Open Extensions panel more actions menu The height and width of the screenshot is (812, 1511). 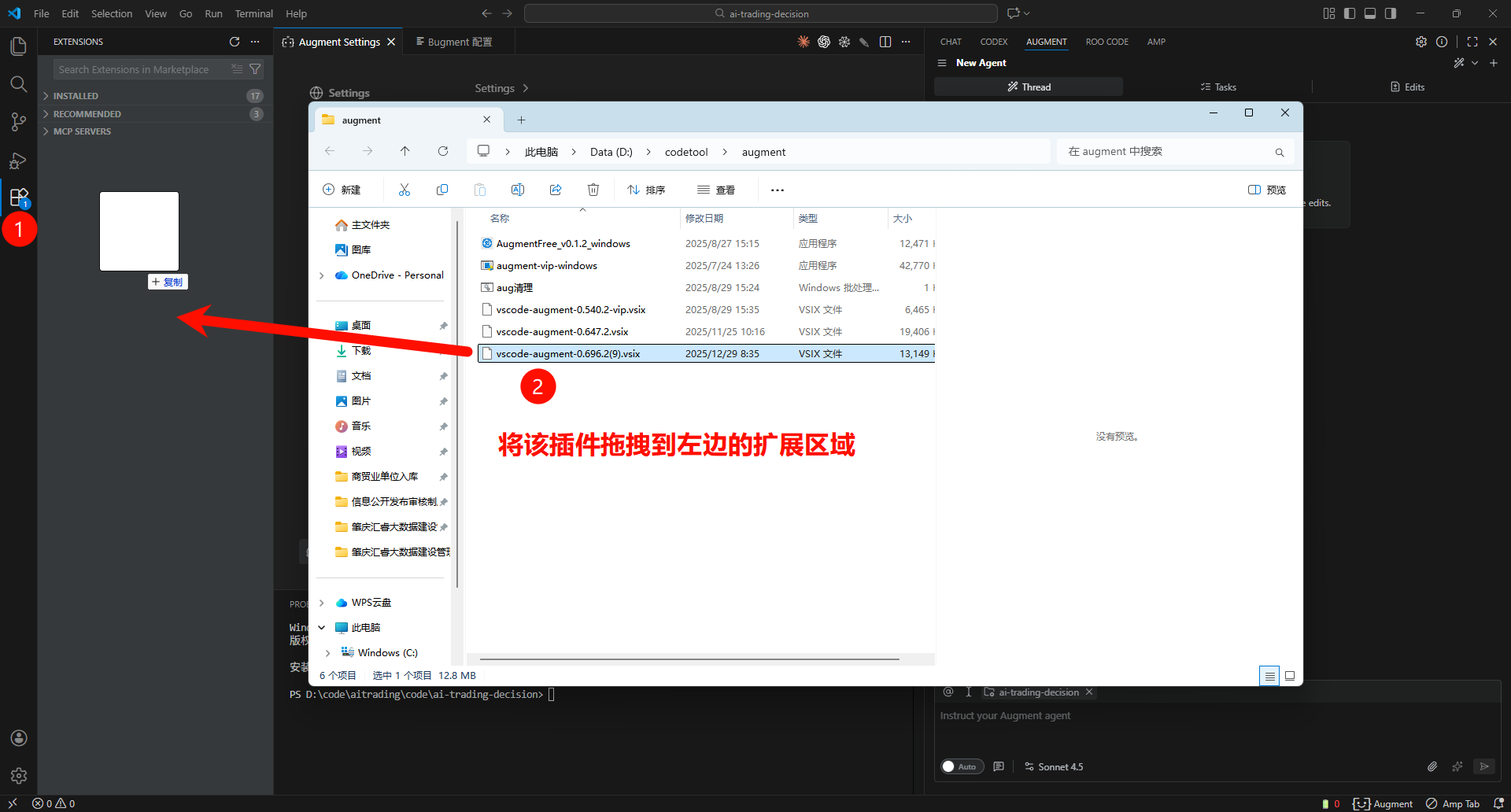click(255, 42)
